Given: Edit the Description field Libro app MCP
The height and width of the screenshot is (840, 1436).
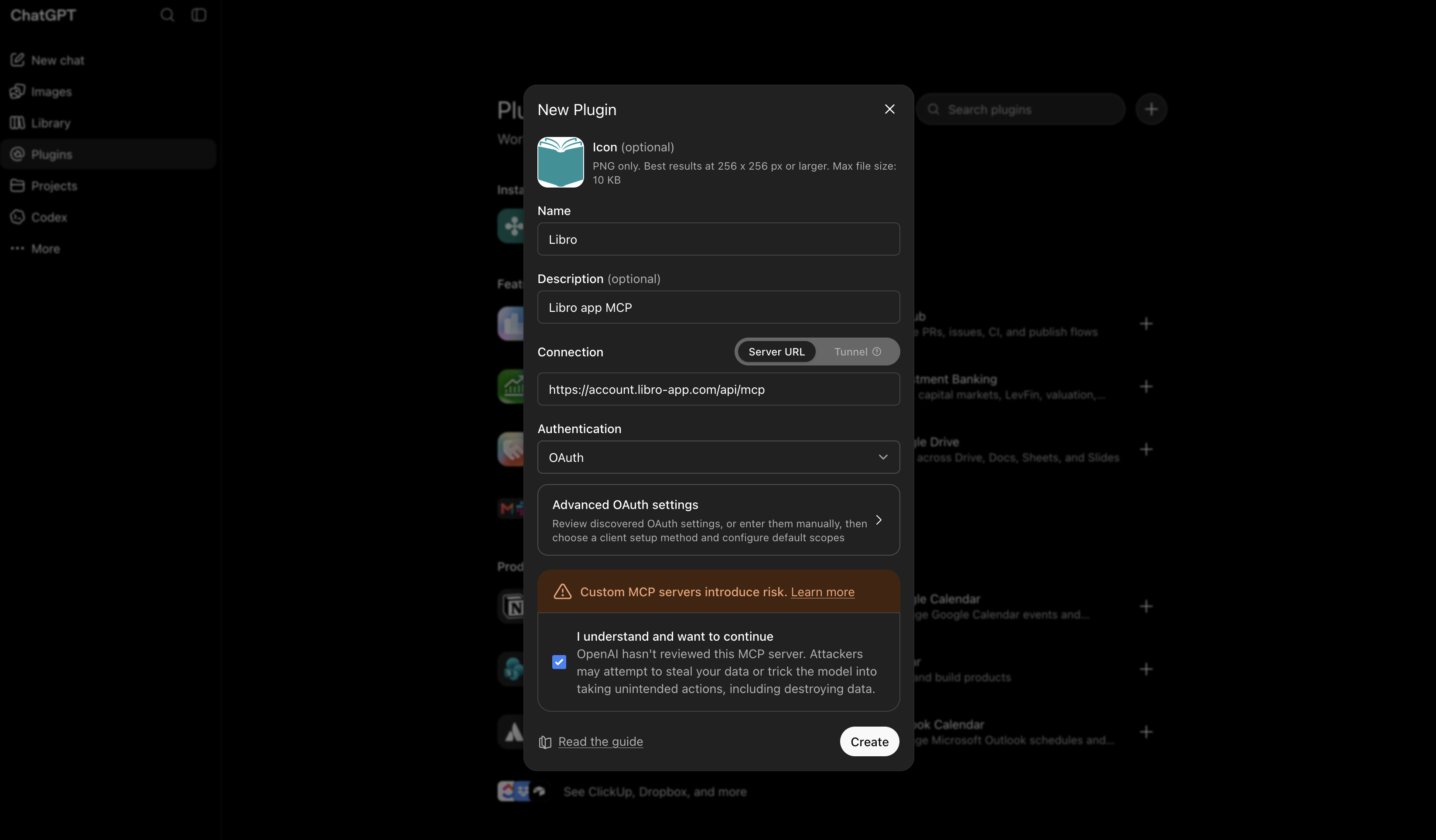Looking at the screenshot, I should (x=718, y=308).
